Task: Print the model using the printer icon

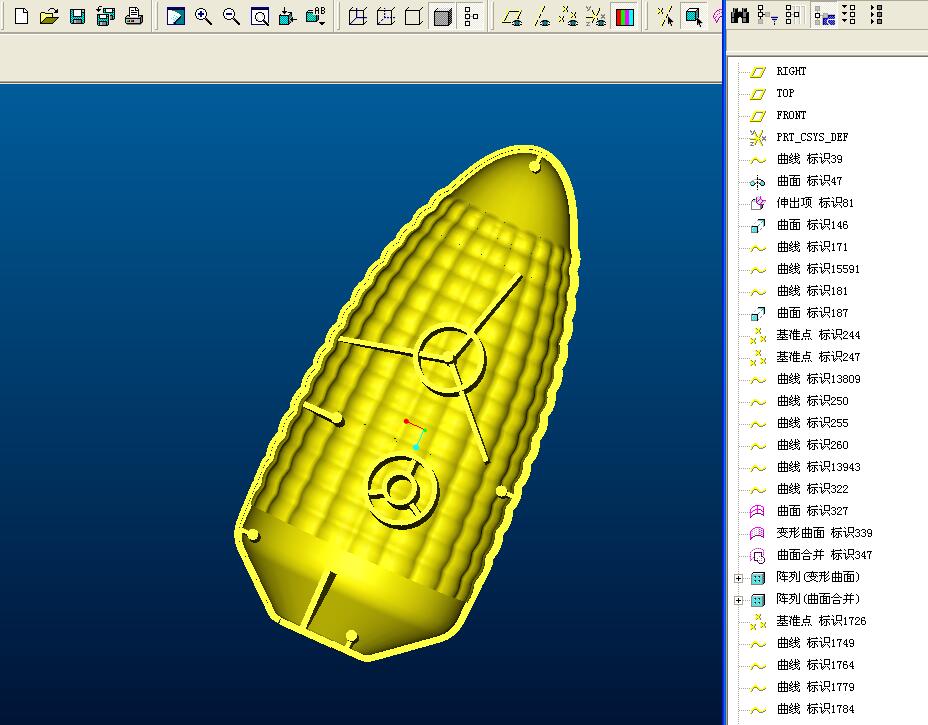Action: click(x=134, y=16)
